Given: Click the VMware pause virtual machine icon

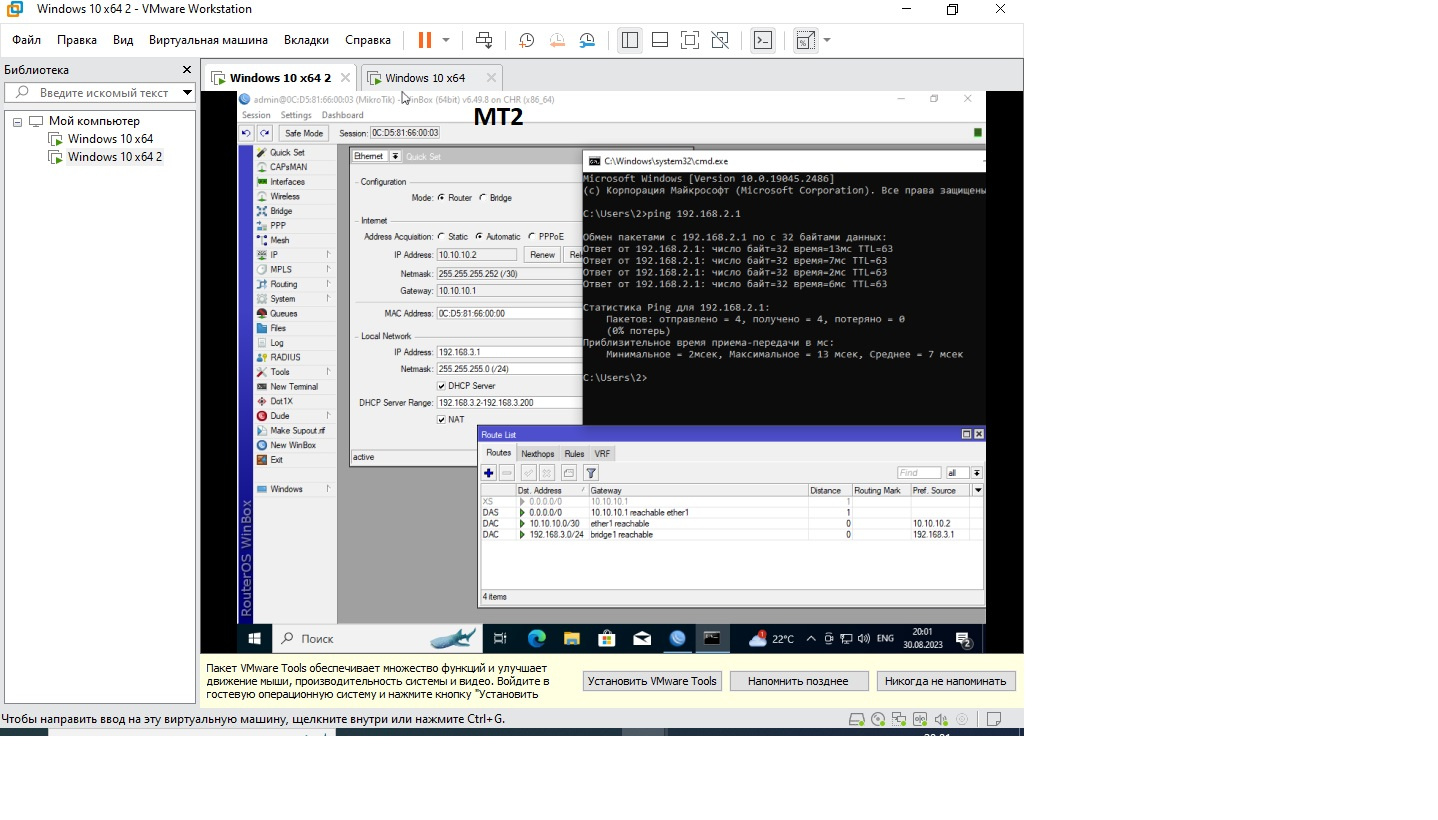Looking at the screenshot, I should 425,40.
